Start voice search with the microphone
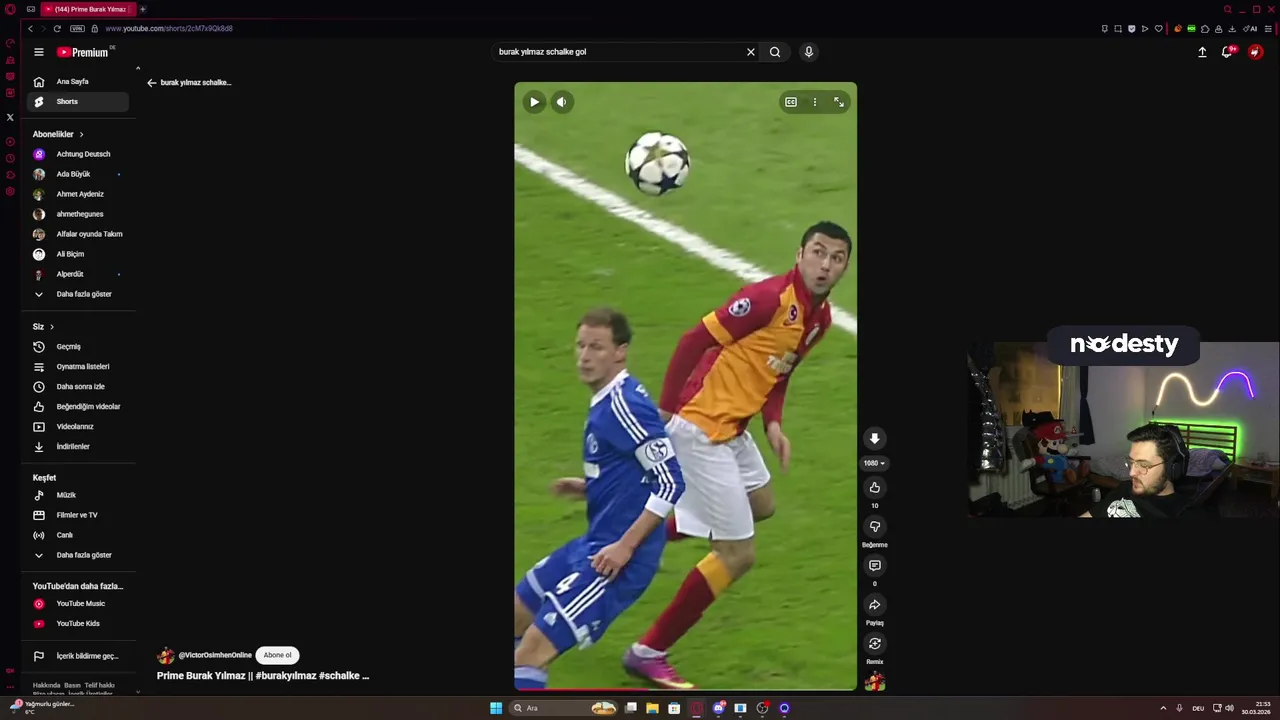 point(809,52)
